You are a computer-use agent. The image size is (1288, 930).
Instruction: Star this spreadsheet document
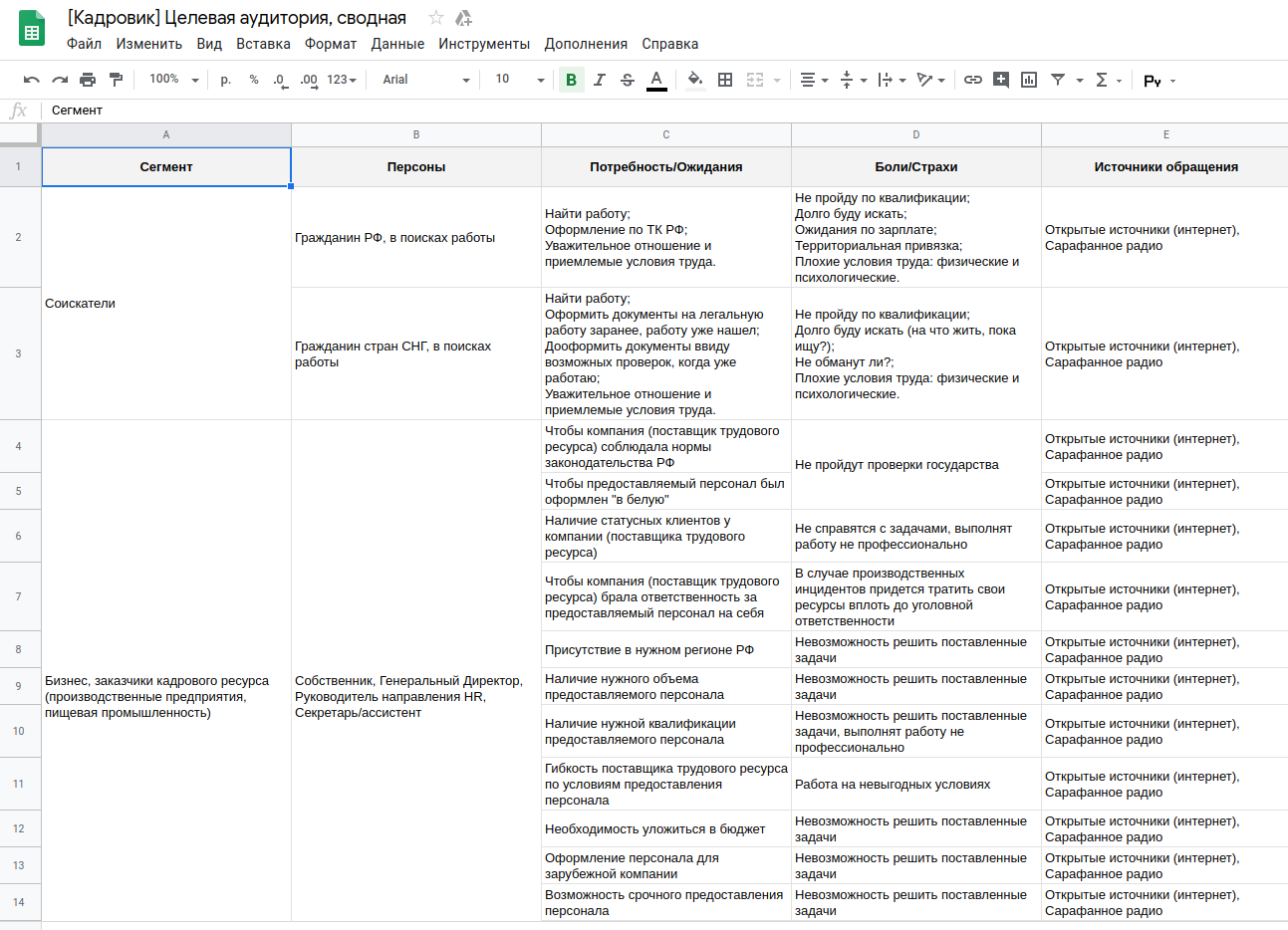pos(435,18)
